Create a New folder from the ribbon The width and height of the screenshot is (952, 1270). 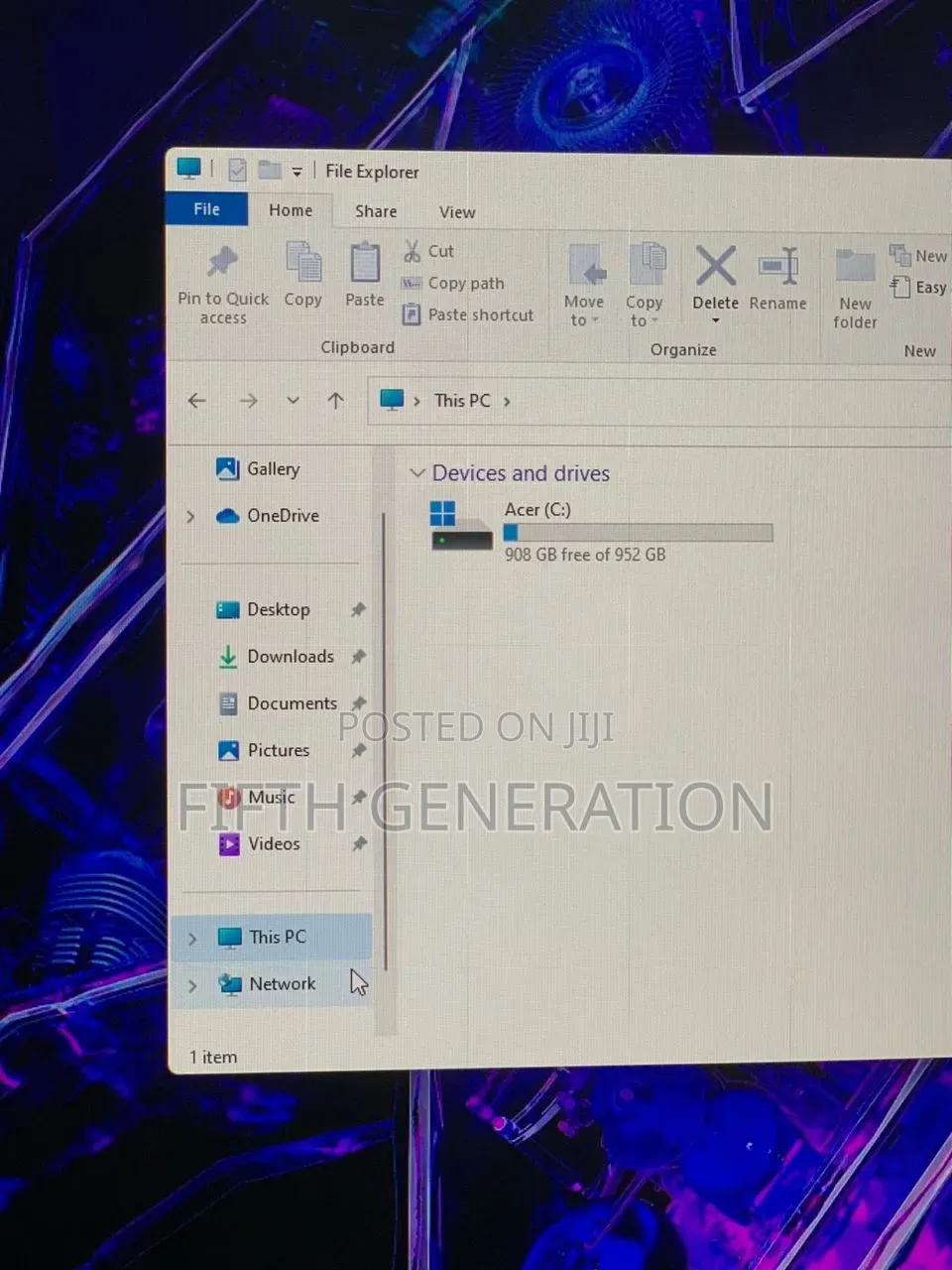855,289
